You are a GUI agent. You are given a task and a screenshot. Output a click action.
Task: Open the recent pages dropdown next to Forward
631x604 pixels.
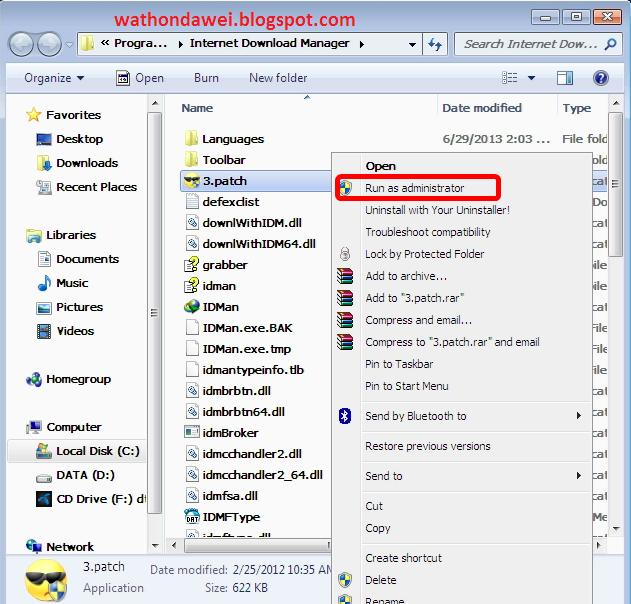coord(70,44)
